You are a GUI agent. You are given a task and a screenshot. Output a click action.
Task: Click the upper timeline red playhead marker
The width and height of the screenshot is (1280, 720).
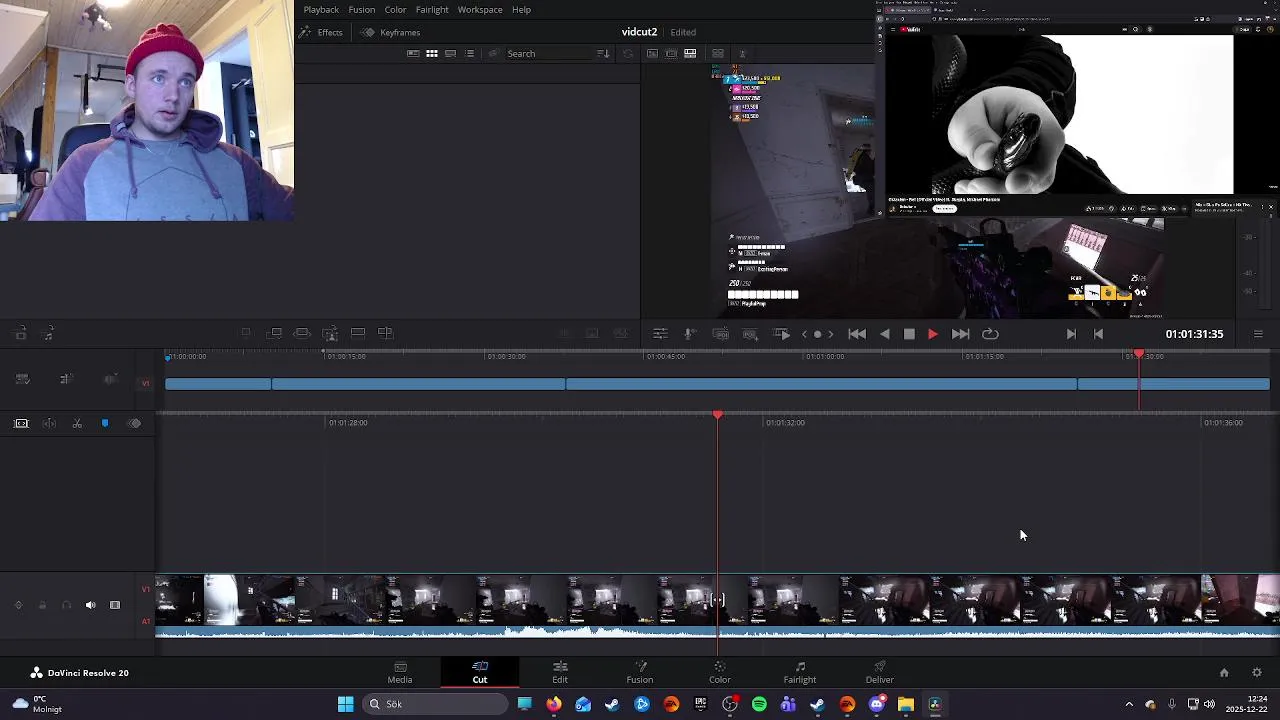[x=1139, y=355]
